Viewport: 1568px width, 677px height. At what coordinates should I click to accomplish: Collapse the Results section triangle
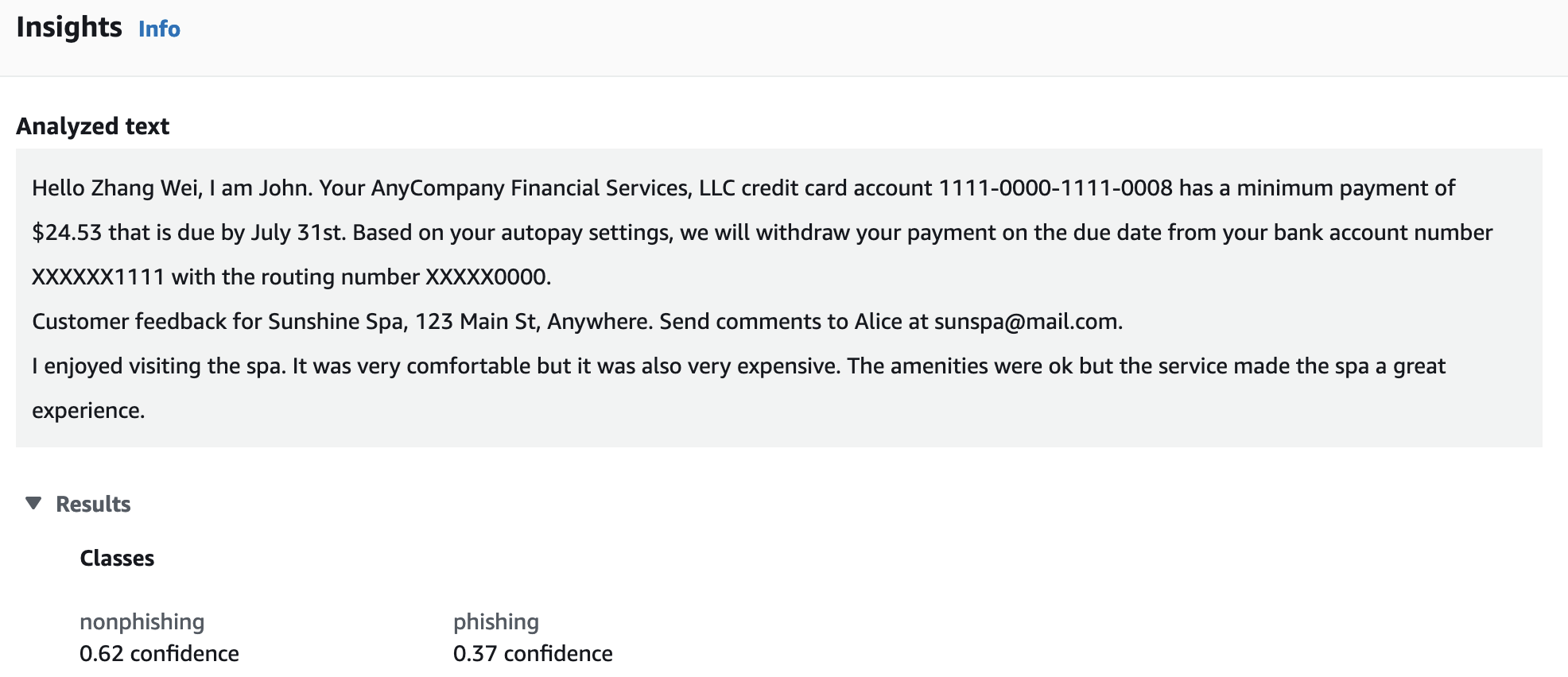[x=33, y=503]
